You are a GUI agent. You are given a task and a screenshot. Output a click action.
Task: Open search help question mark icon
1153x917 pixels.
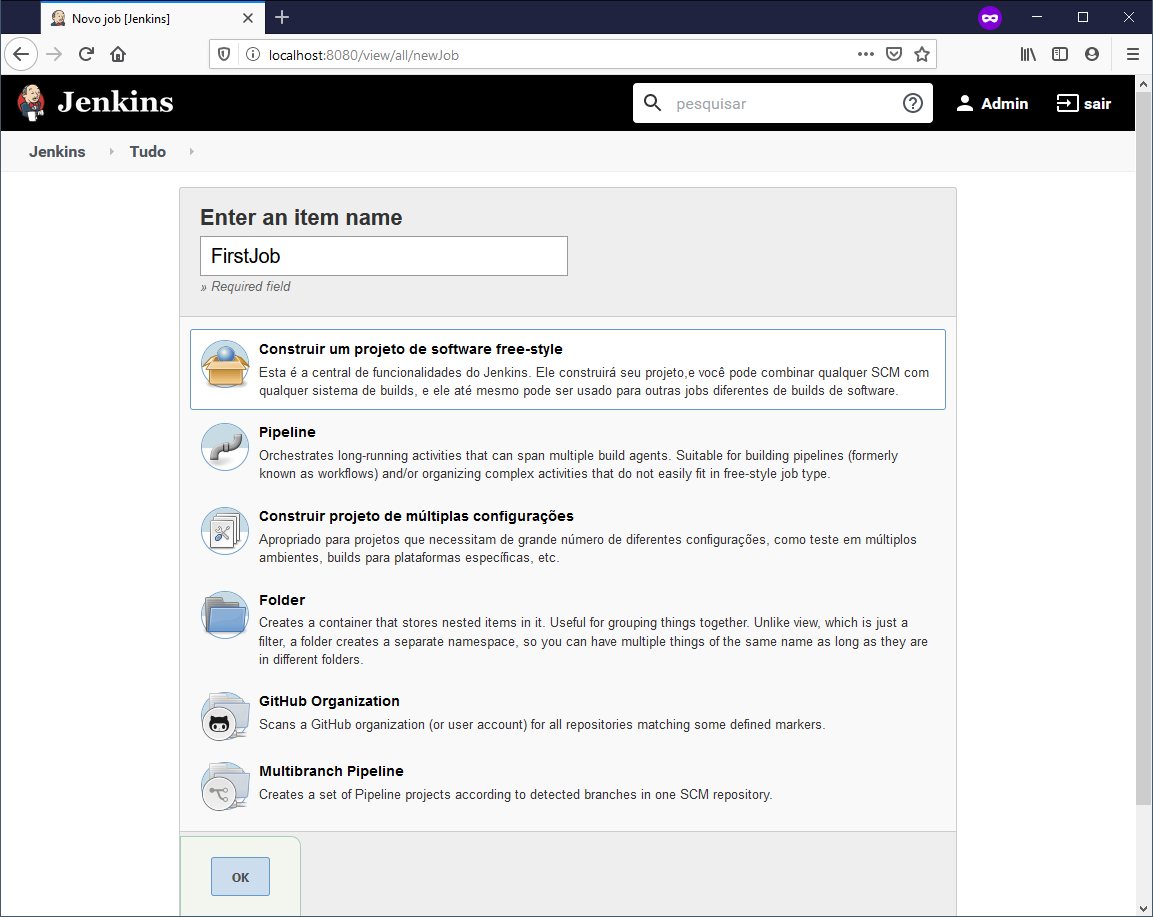click(912, 103)
